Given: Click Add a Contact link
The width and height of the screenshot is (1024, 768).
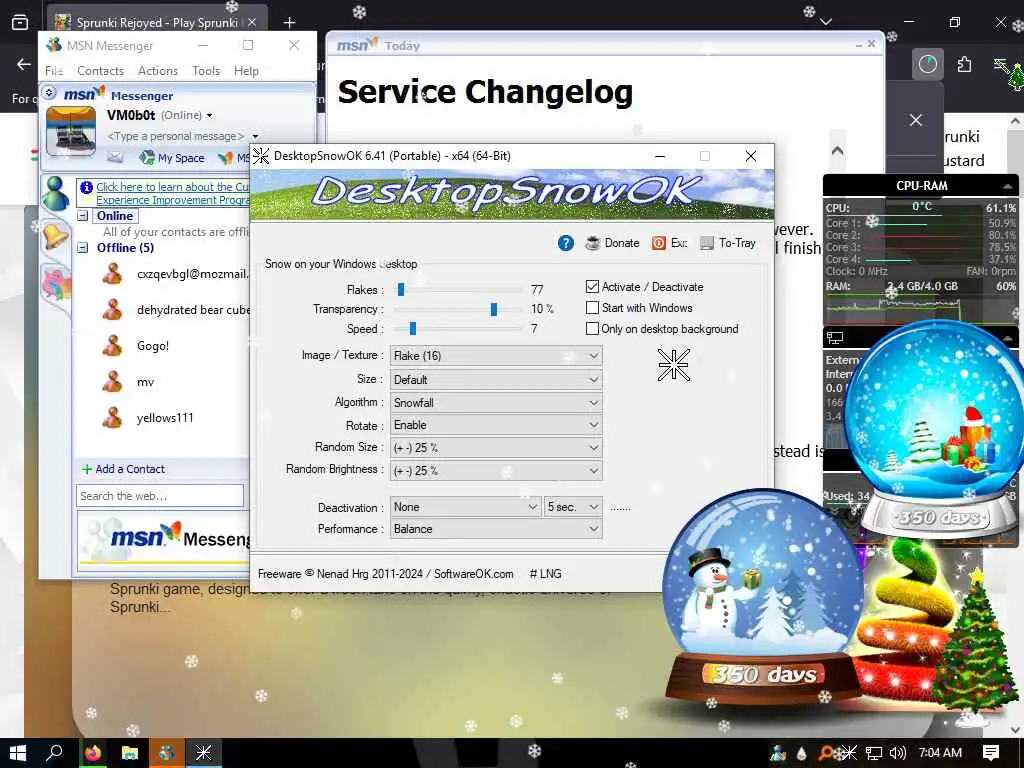Looking at the screenshot, I should tap(130, 469).
